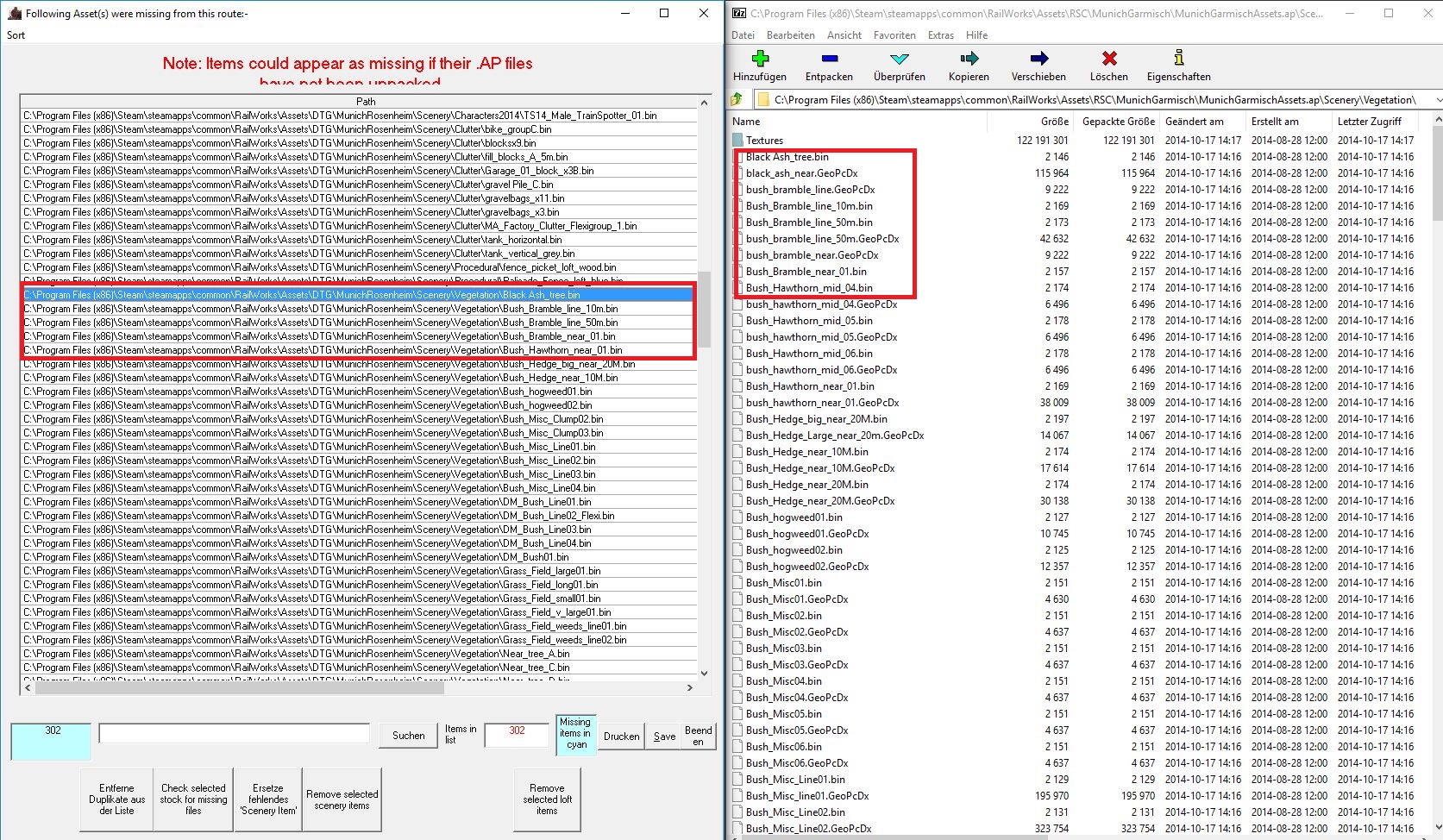Open the Extras menu
The width and height of the screenshot is (1443, 840).
click(940, 35)
